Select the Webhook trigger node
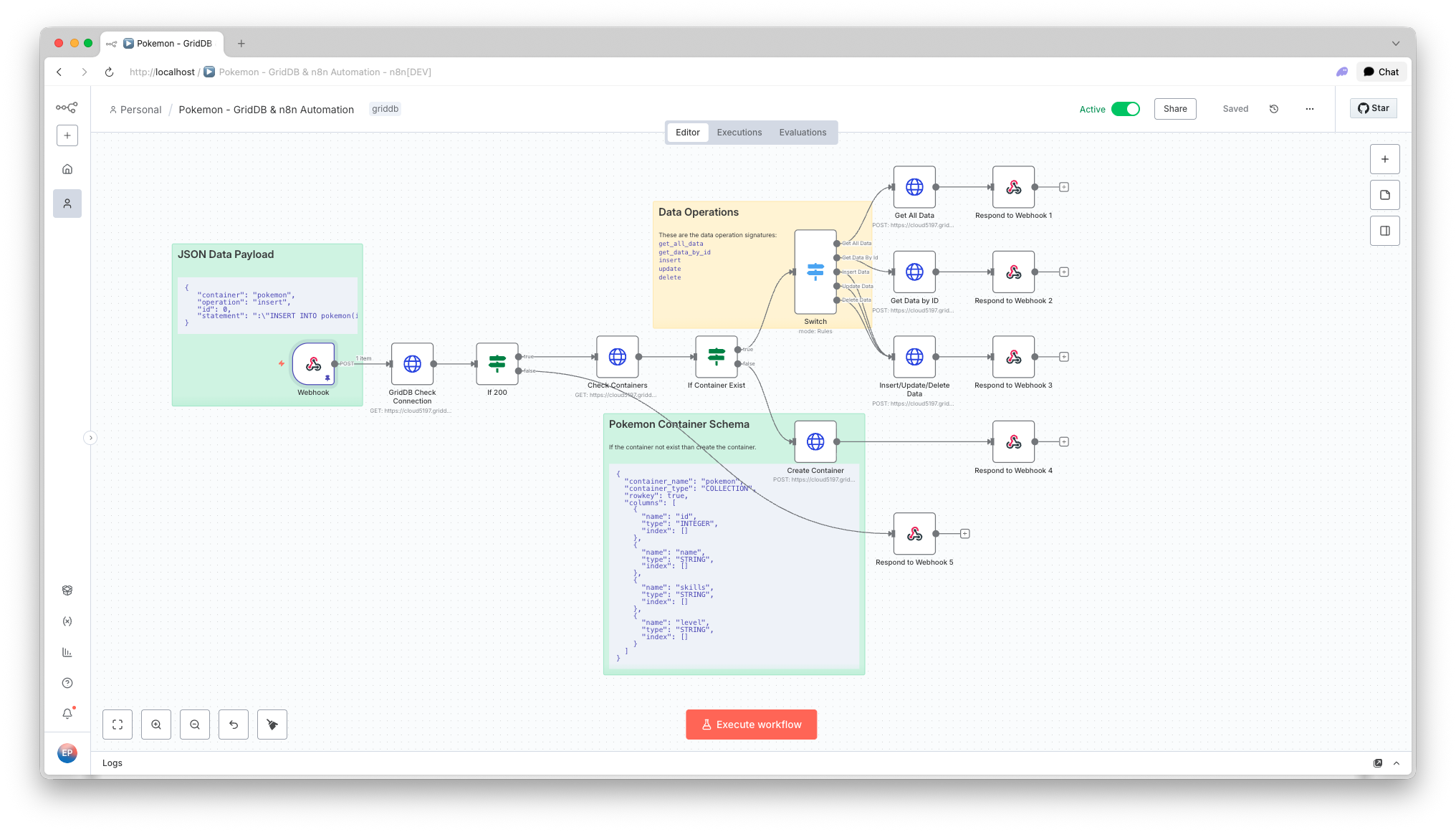 tap(313, 364)
